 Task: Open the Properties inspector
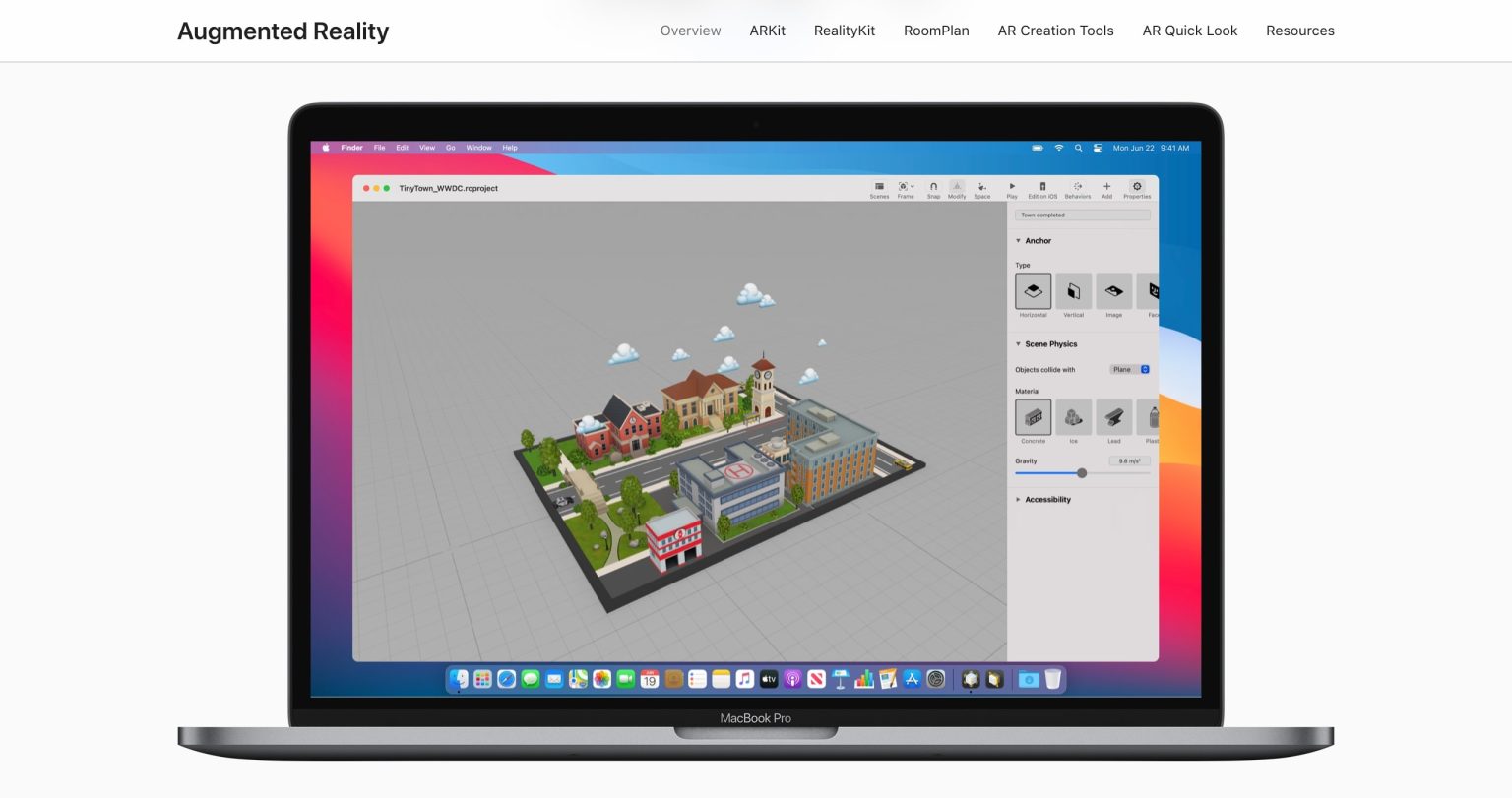[1137, 187]
